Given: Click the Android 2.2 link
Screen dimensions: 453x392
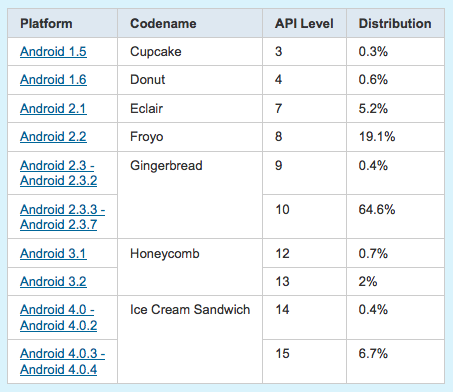Looking at the screenshot, I should click(53, 137).
